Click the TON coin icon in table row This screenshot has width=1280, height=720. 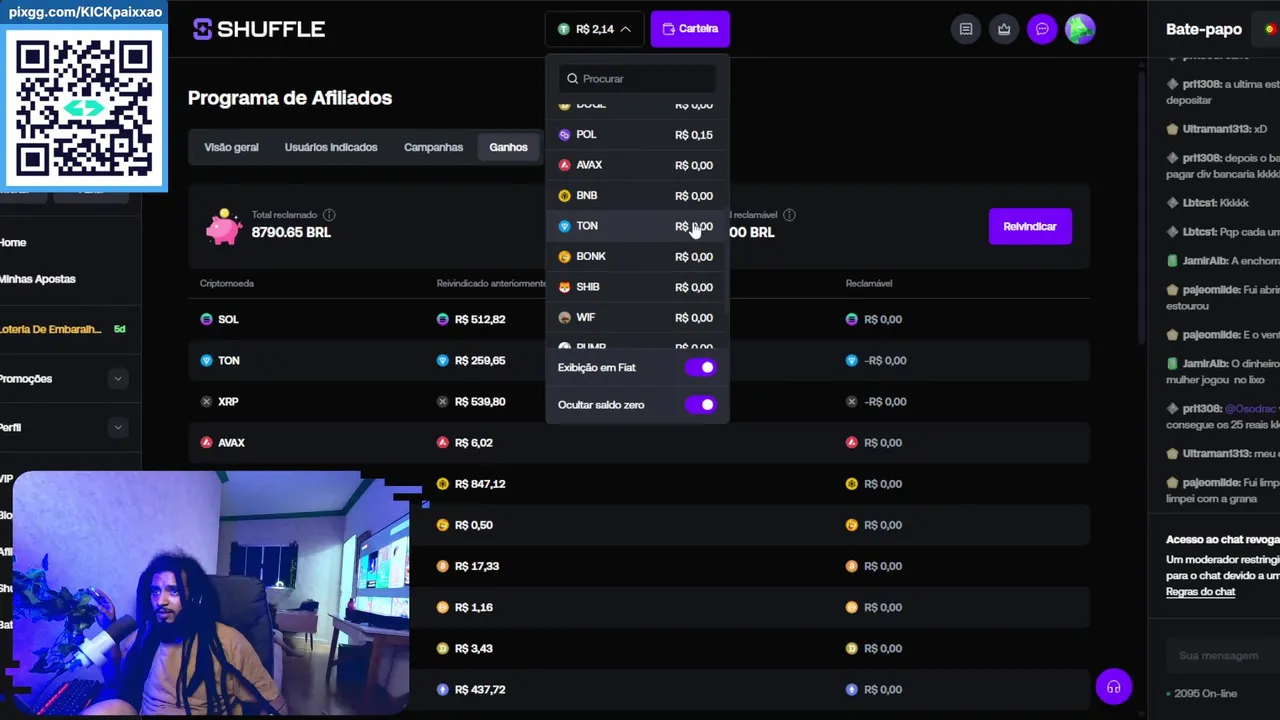click(x=207, y=360)
